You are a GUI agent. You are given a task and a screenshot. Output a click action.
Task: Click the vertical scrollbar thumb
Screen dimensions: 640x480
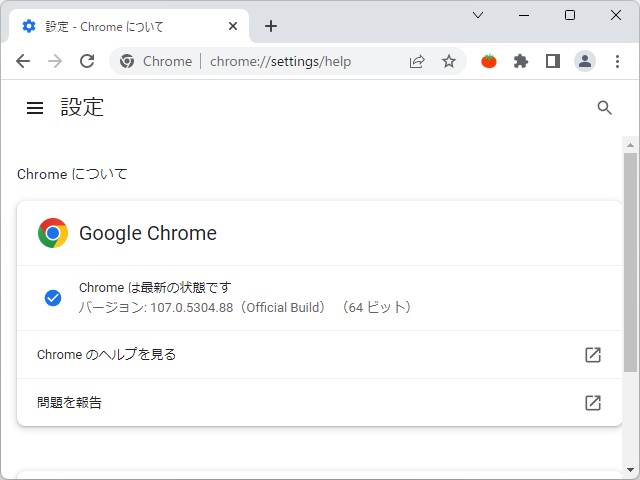point(630,262)
